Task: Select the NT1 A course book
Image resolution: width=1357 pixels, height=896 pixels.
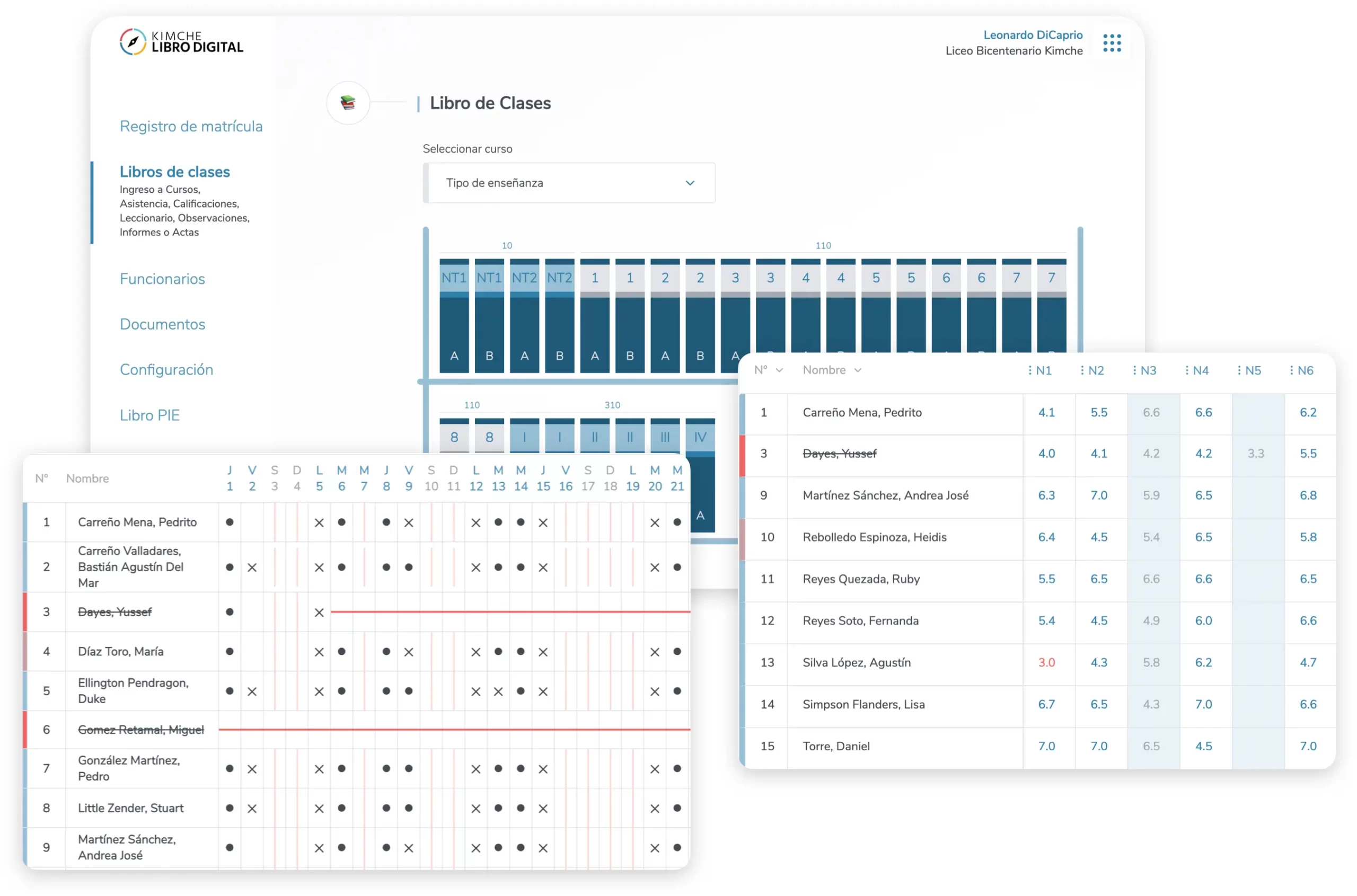Action: [454, 315]
